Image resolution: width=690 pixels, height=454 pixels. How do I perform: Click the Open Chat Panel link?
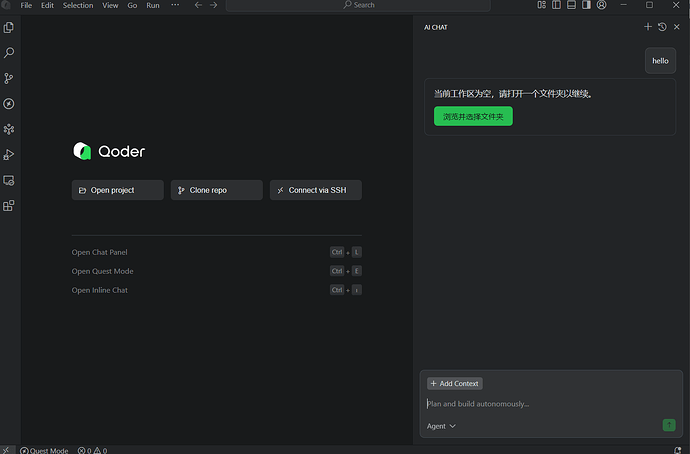click(x=99, y=252)
